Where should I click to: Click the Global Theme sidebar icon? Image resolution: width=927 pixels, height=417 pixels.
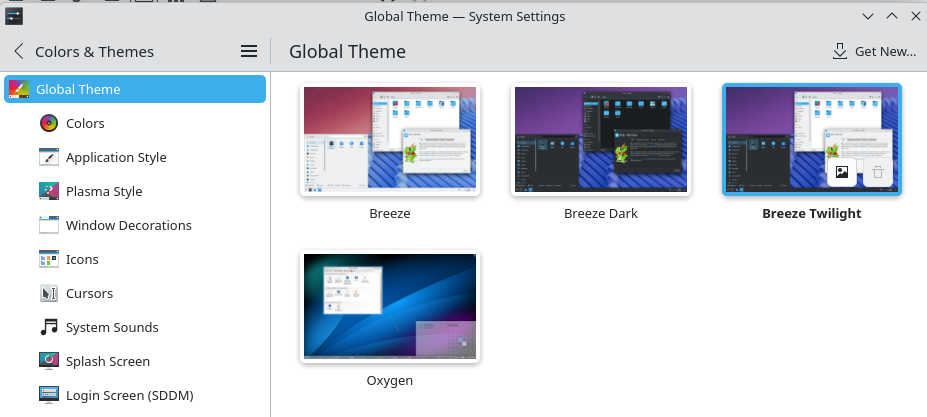[x=19, y=89]
